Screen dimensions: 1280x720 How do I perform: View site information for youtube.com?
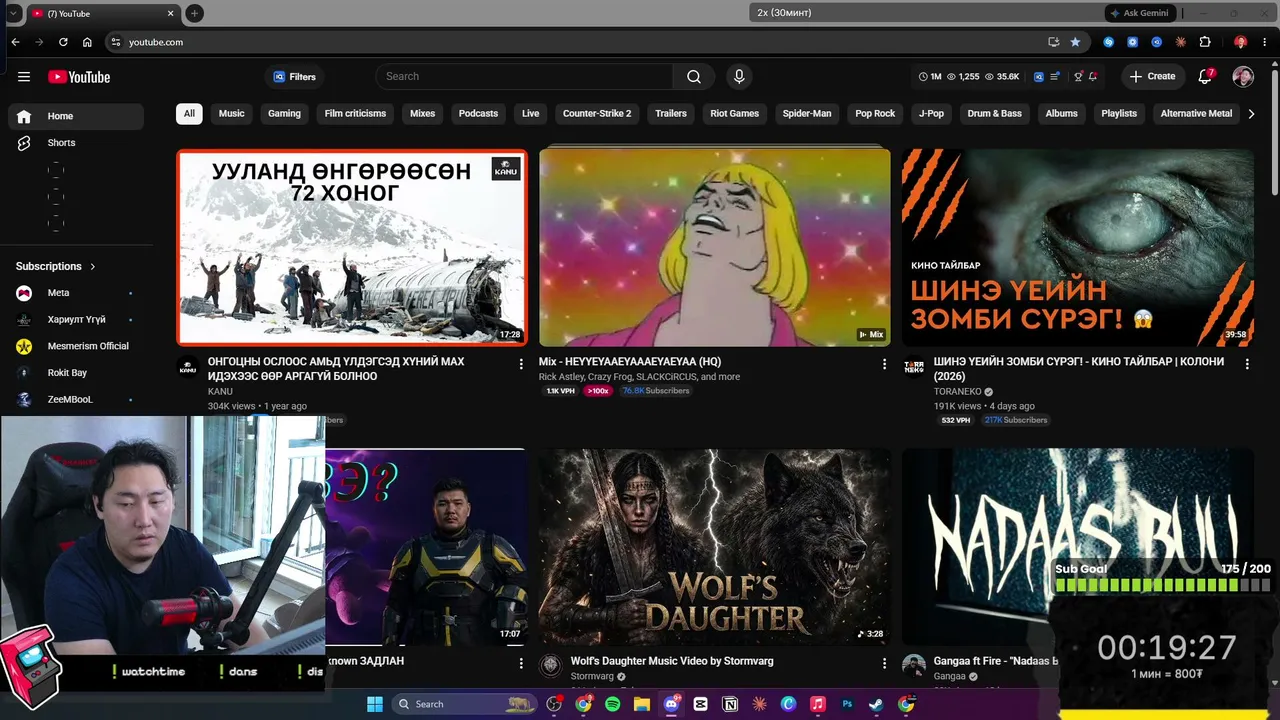tap(116, 42)
